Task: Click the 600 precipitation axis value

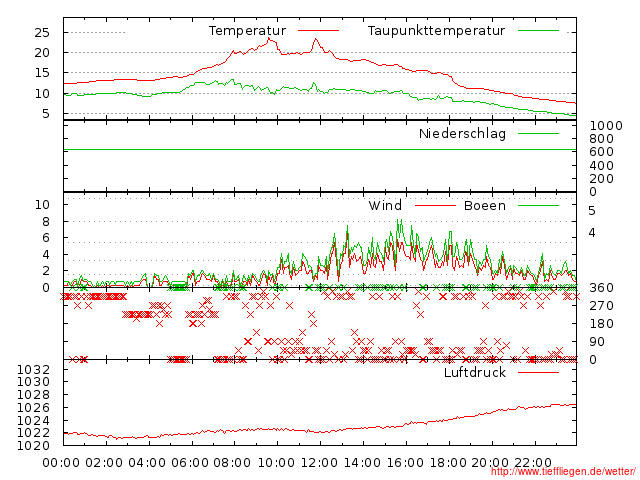Action: point(601,152)
